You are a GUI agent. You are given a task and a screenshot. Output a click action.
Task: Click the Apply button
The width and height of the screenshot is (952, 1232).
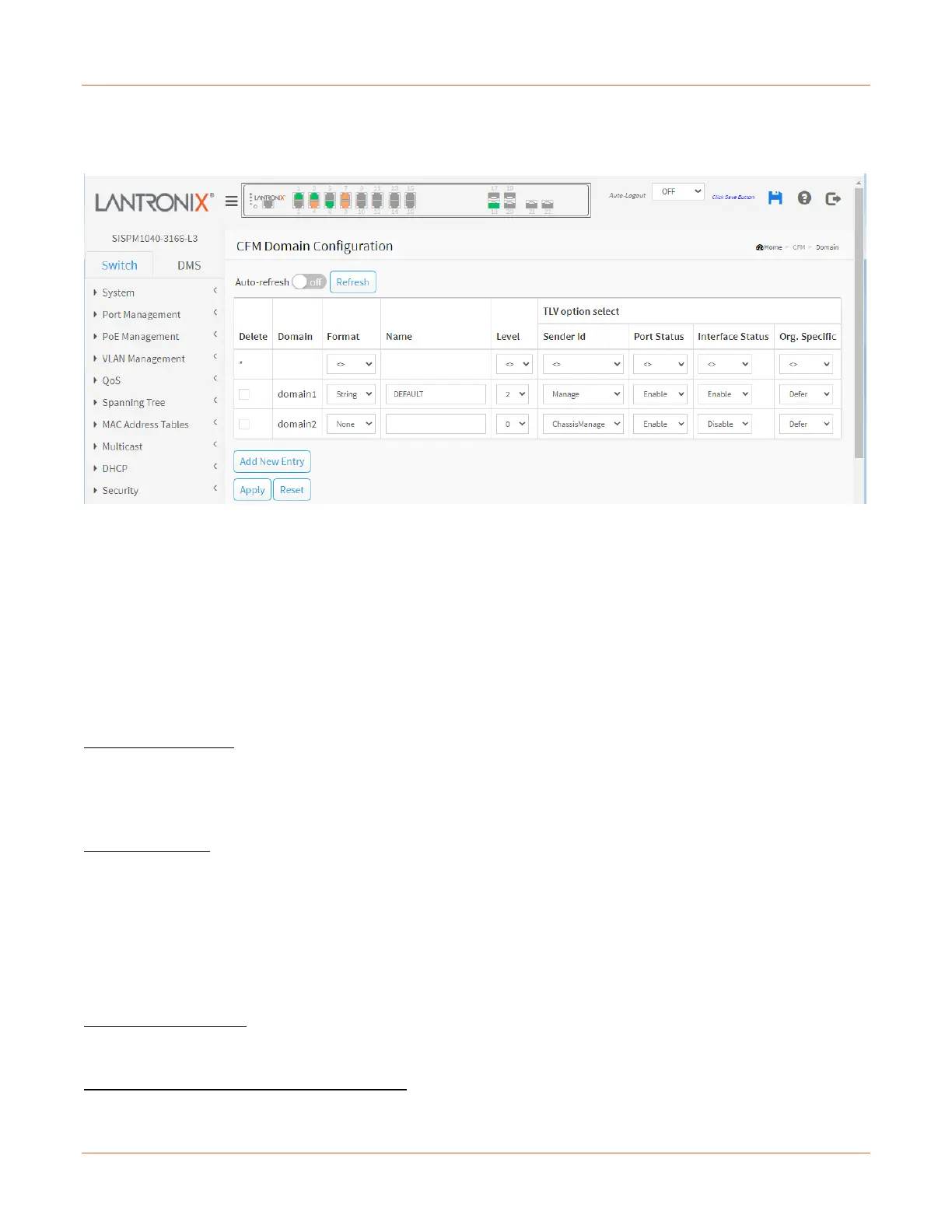pos(252,490)
